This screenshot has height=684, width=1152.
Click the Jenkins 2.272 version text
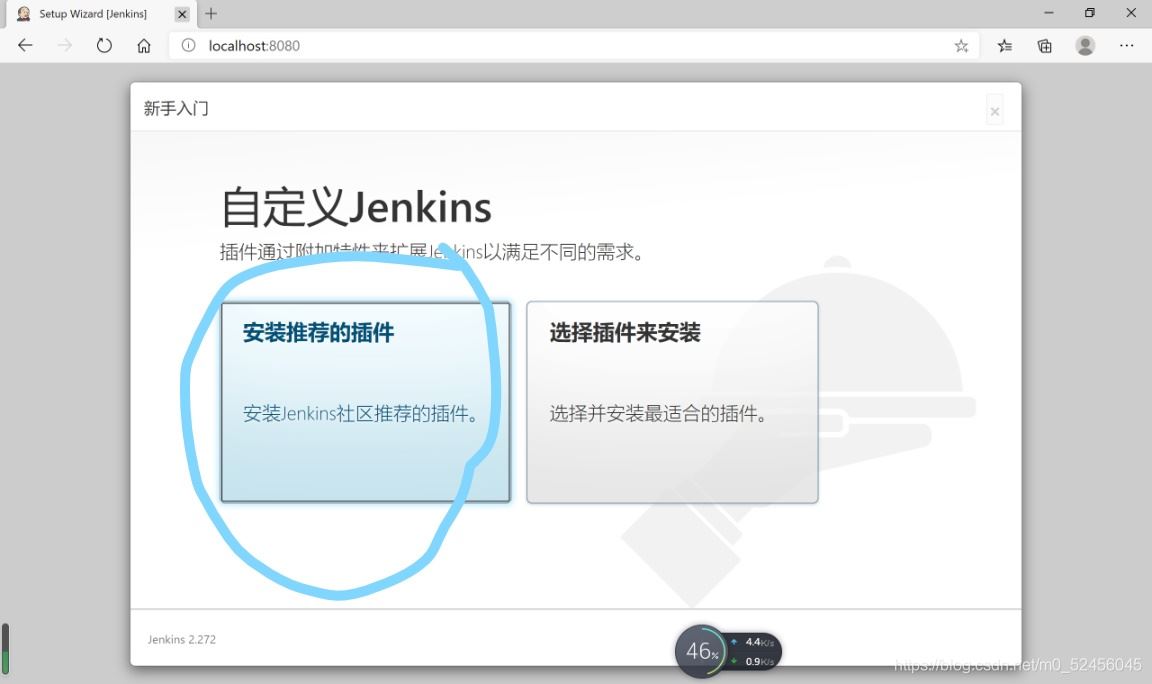click(181, 639)
